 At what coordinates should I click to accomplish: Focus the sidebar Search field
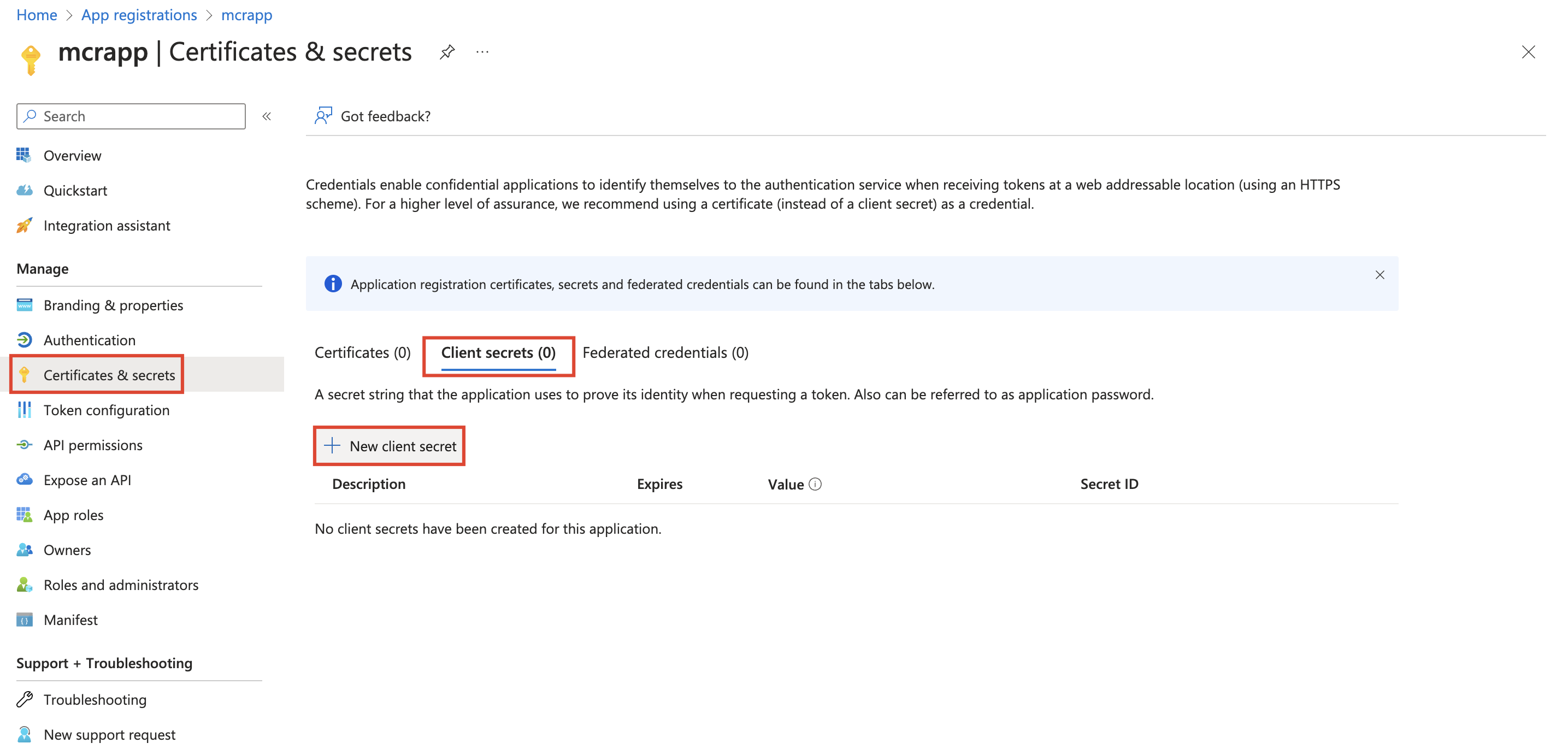(131, 116)
